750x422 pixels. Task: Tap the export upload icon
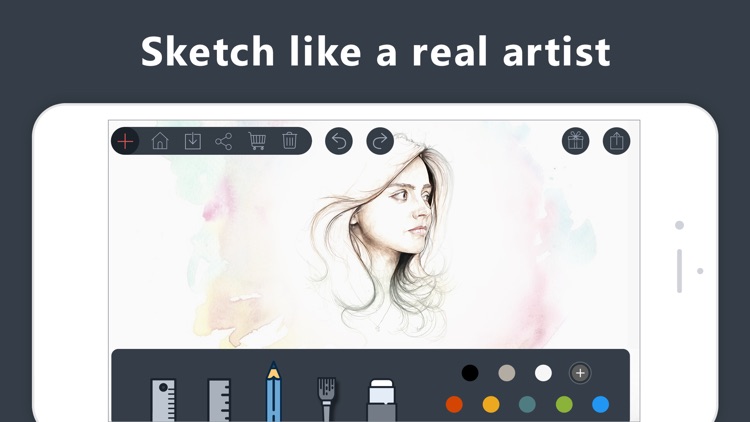coord(617,141)
